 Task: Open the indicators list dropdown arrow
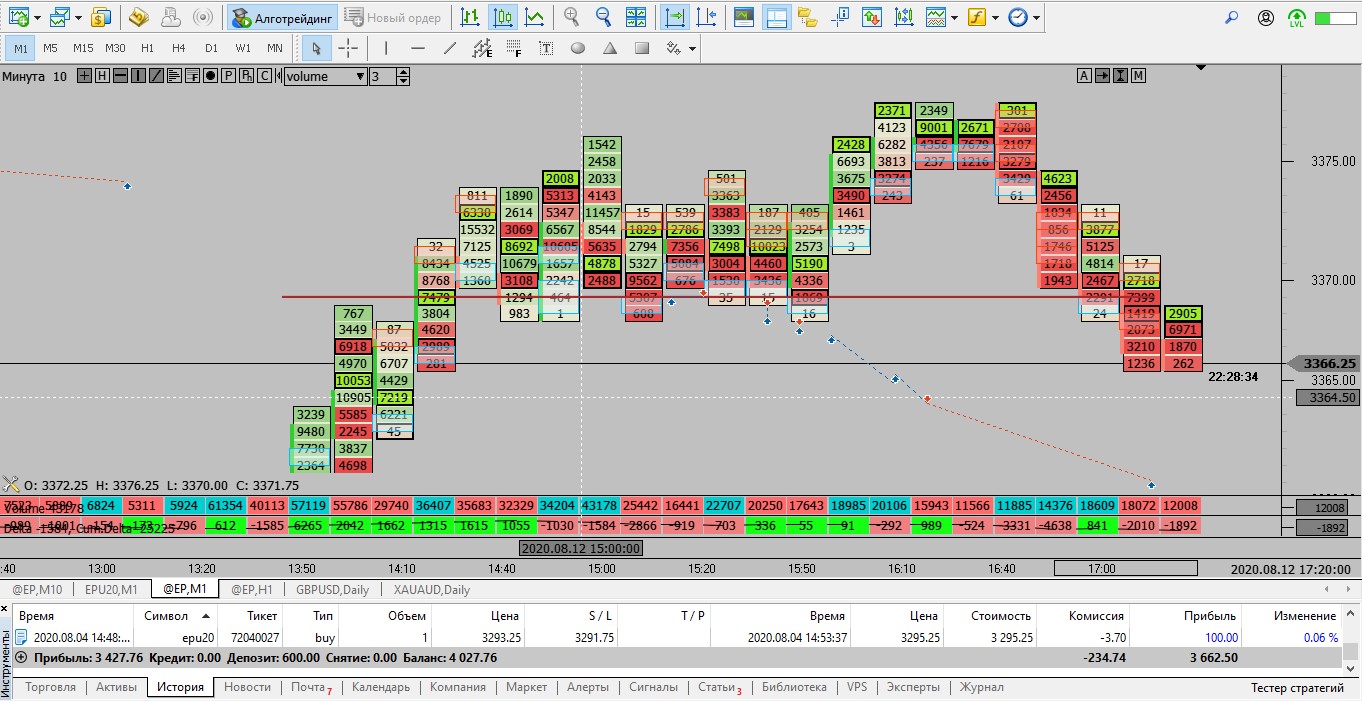[x=955, y=18]
